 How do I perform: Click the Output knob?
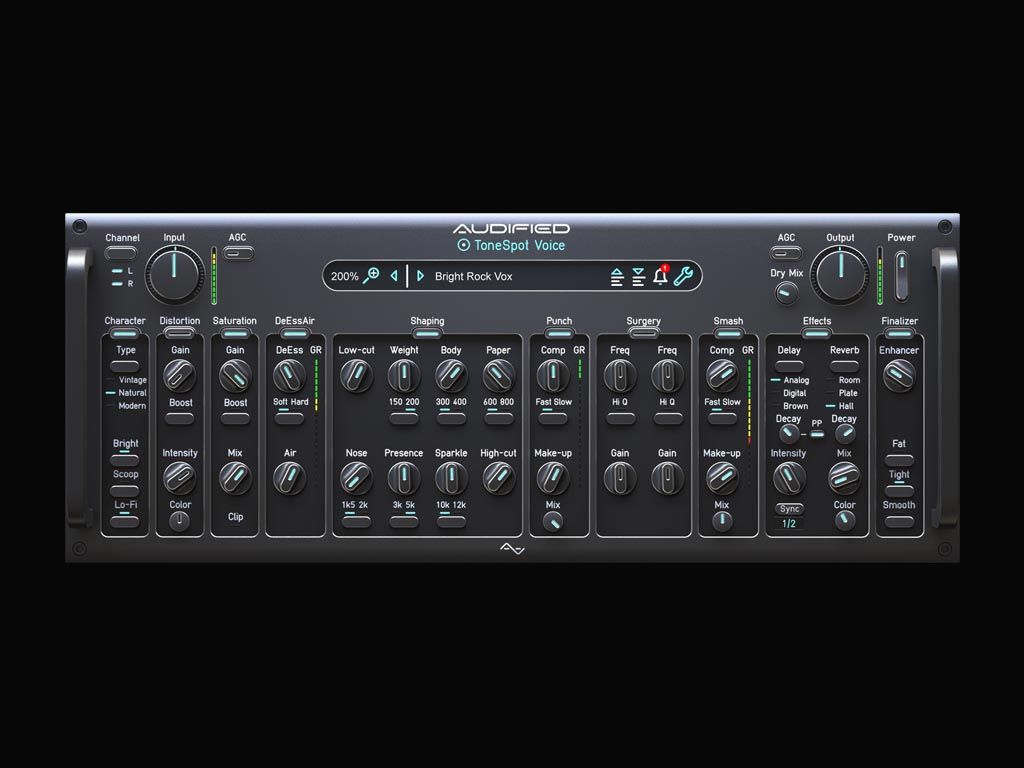coord(840,275)
